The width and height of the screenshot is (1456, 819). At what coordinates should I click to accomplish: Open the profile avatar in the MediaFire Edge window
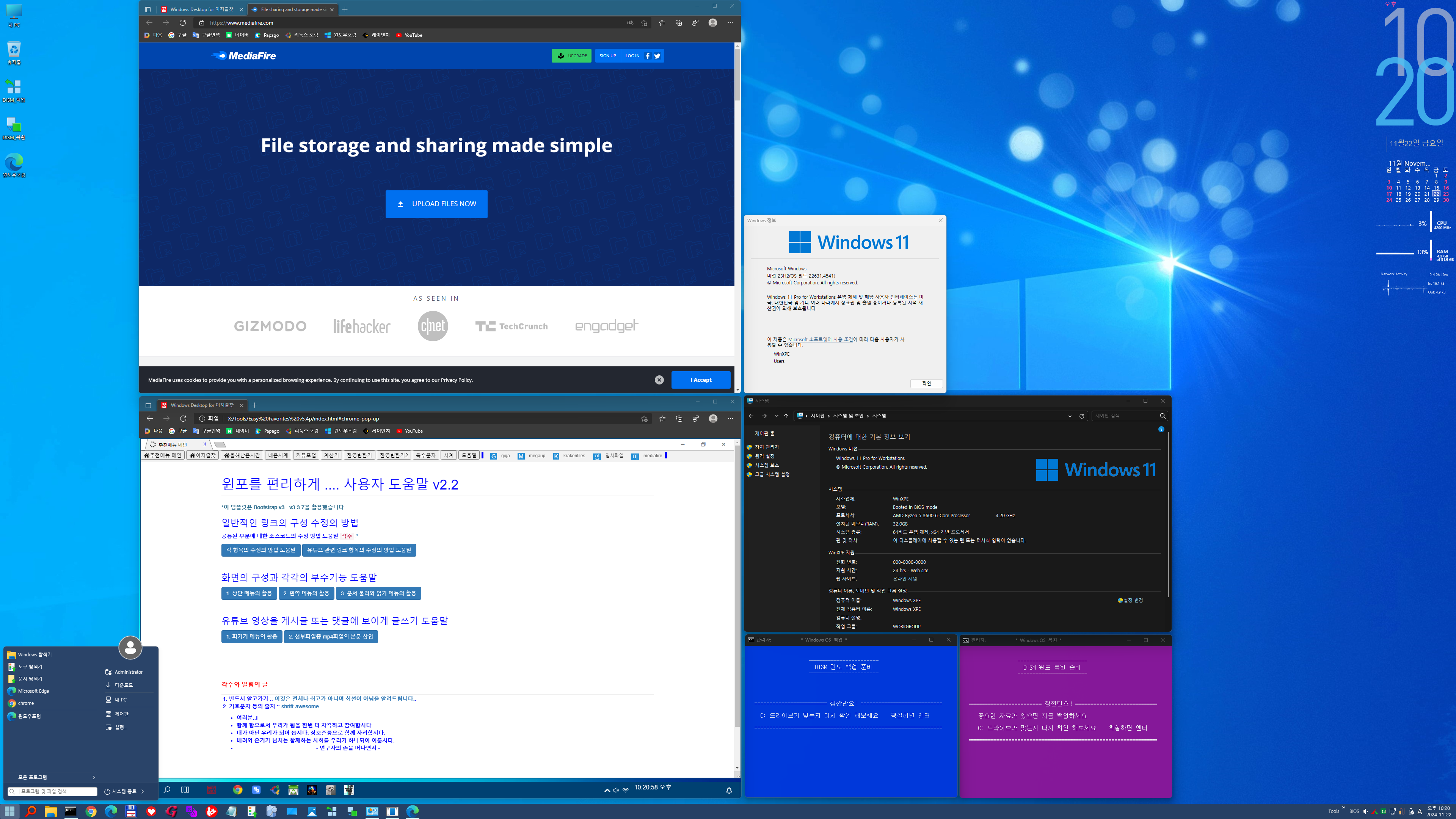pyautogui.click(x=713, y=23)
